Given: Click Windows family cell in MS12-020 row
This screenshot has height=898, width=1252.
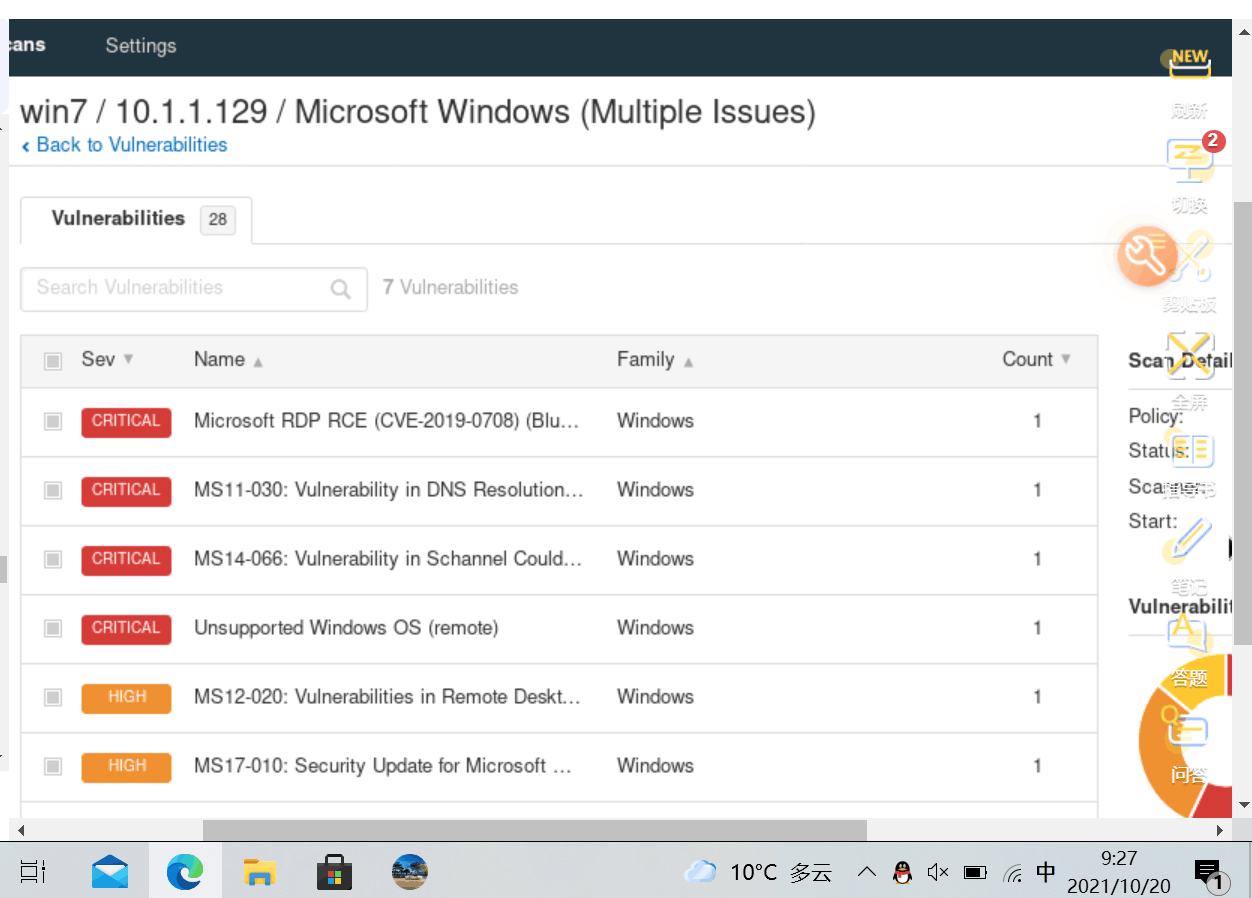Looking at the screenshot, I should 655,697.
